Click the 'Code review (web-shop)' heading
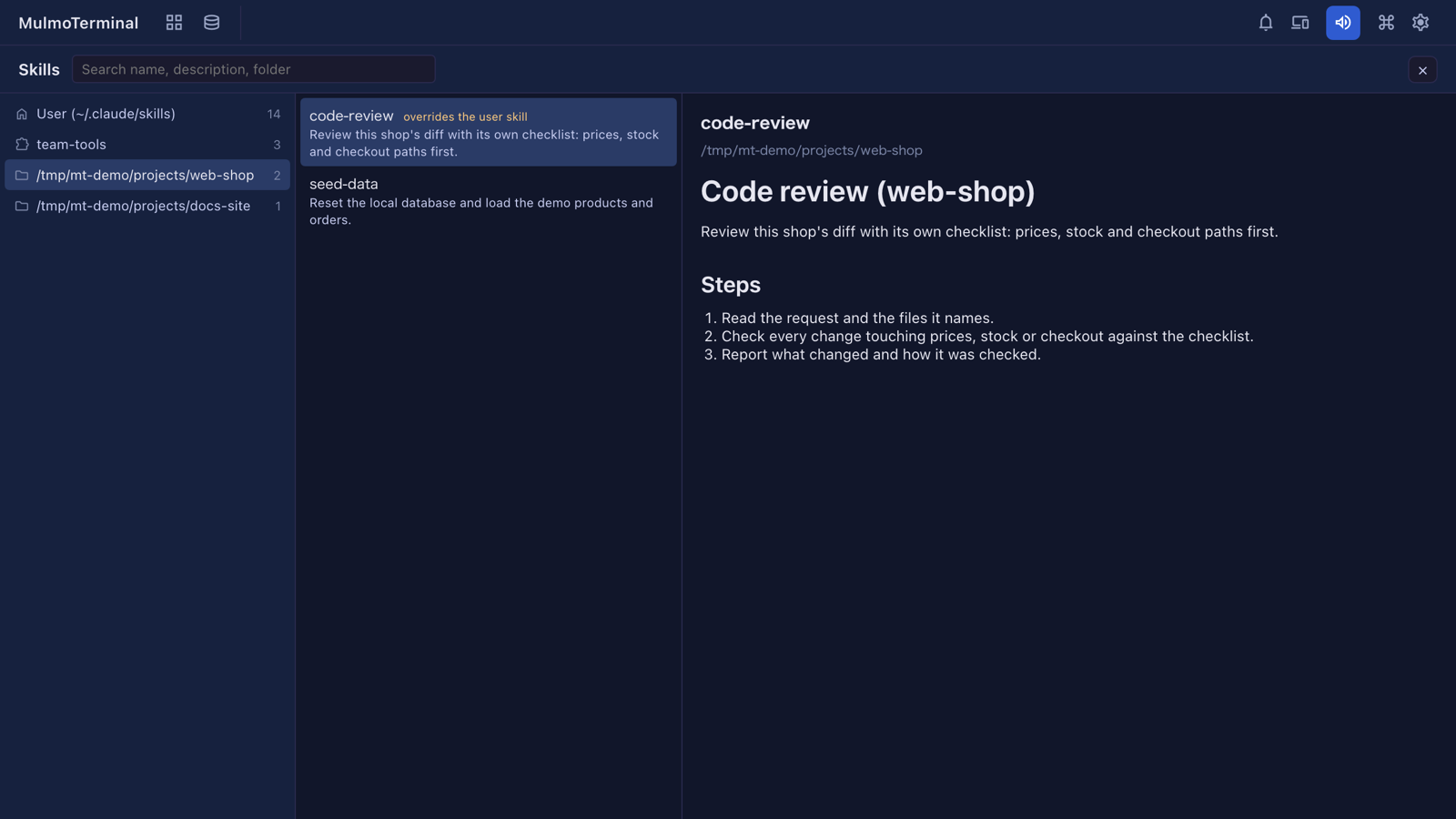Viewport: 1456px width, 819px height. point(868,191)
